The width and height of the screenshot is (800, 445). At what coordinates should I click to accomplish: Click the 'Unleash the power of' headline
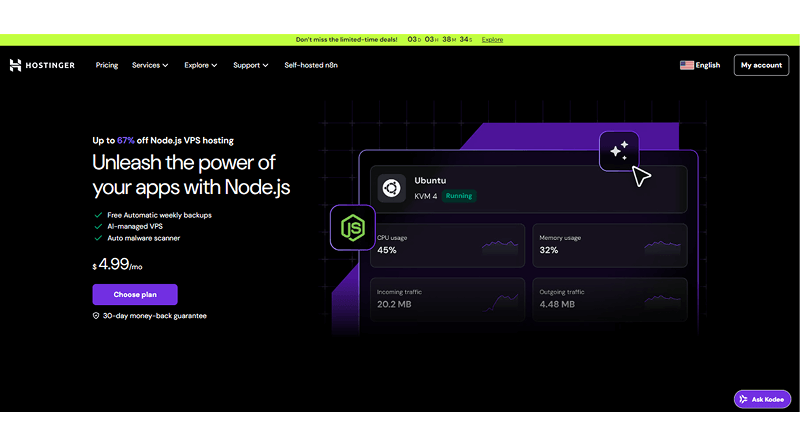(184, 163)
